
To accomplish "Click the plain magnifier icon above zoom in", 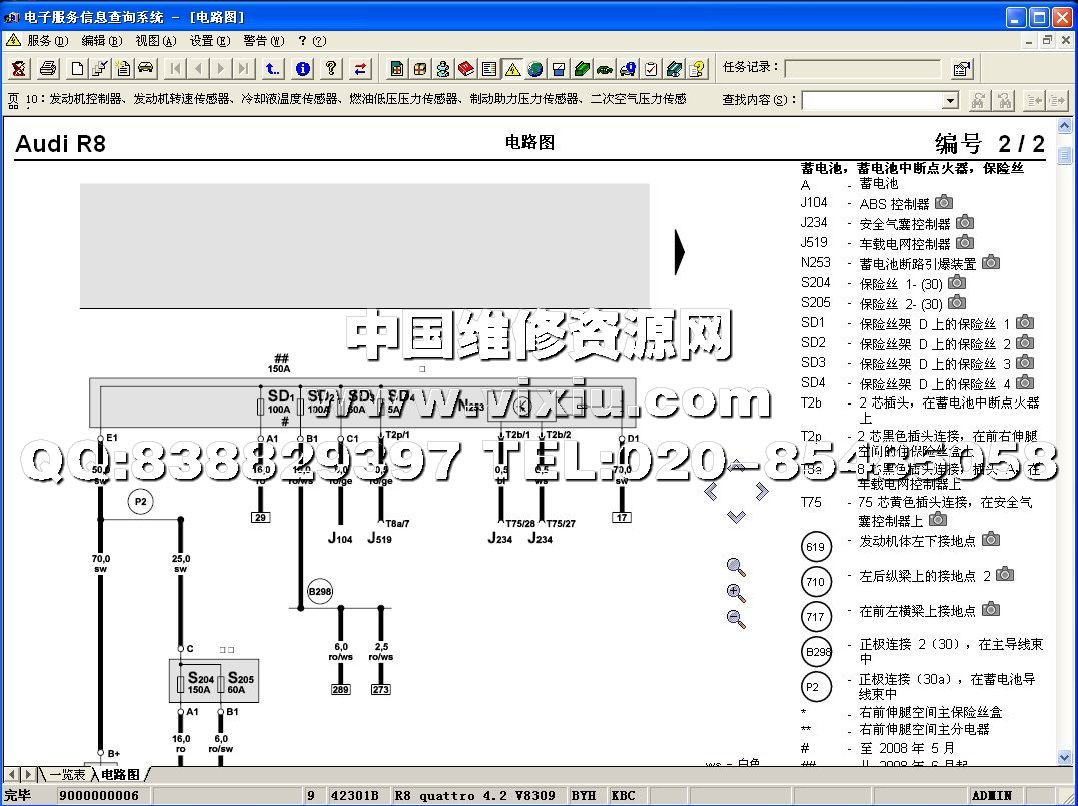I will tap(736, 567).
